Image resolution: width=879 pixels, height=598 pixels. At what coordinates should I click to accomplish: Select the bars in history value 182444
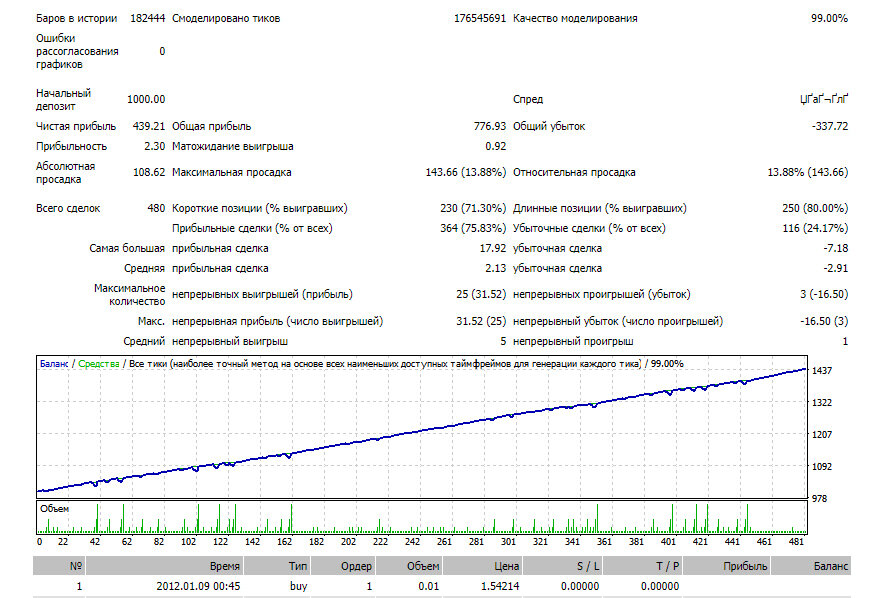pyautogui.click(x=147, y=18)
